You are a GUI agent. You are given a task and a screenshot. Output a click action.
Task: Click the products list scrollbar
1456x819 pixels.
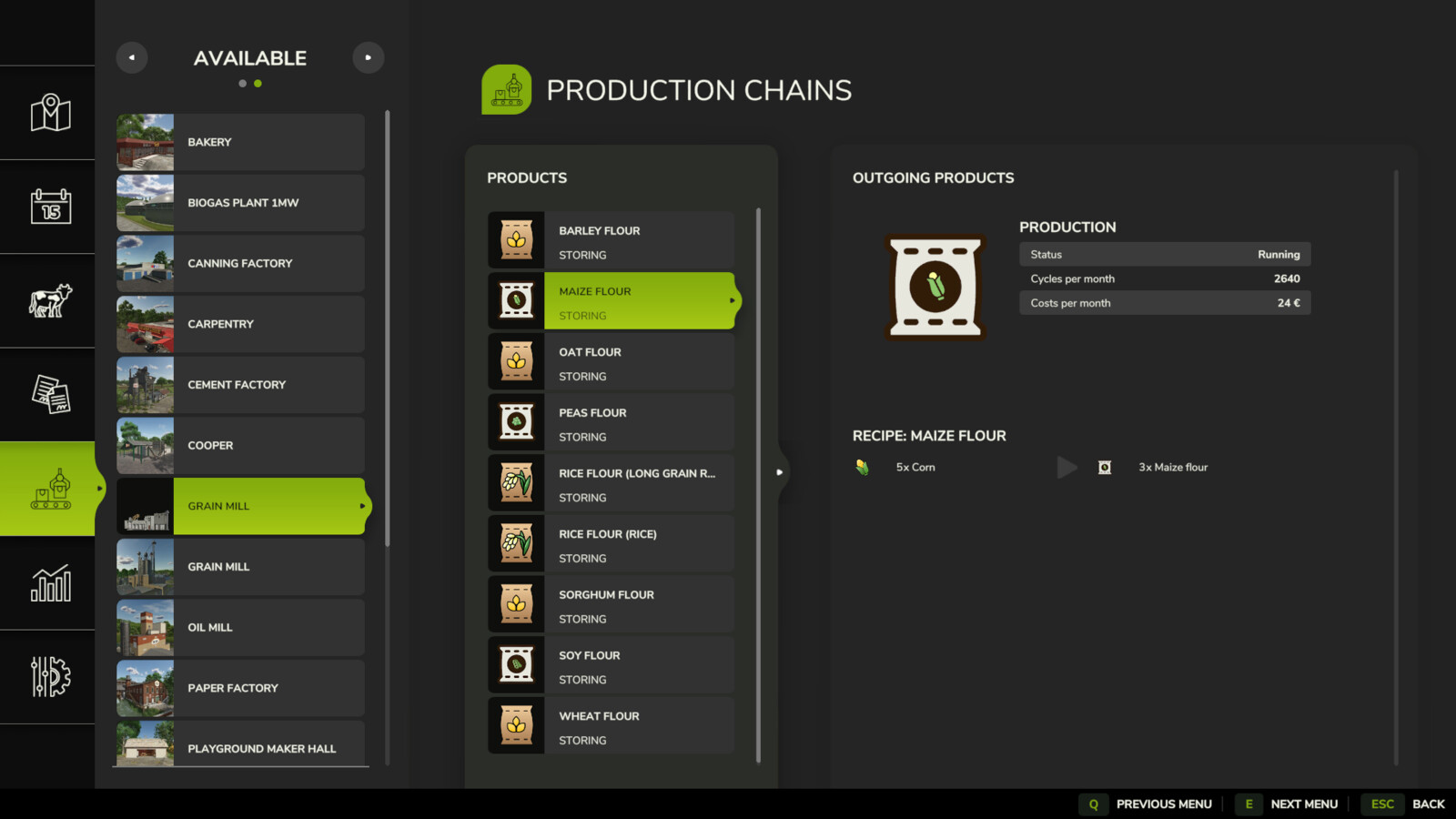click(758, 484)
